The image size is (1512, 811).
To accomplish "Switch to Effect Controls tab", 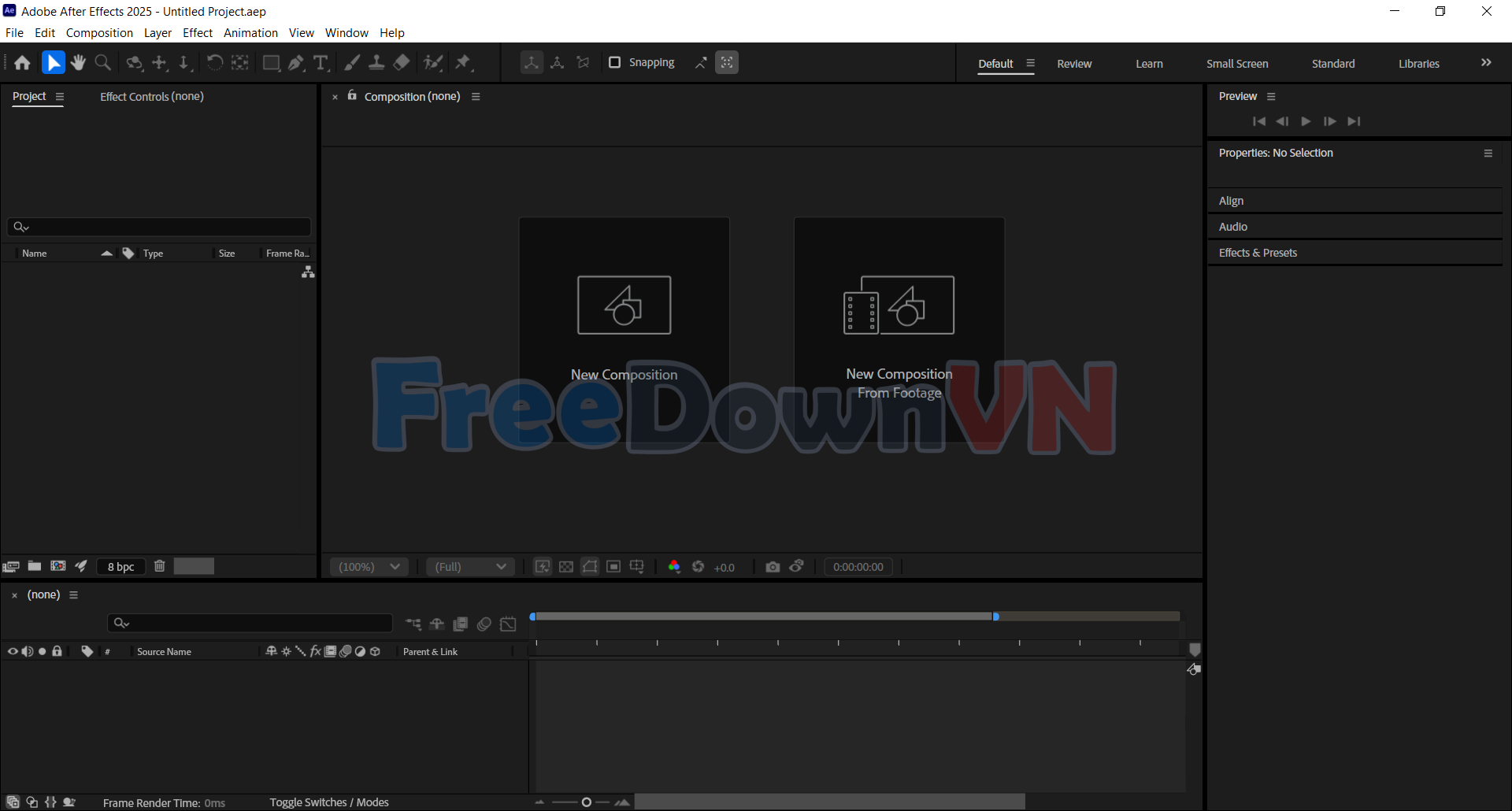I will click(151, 96).
